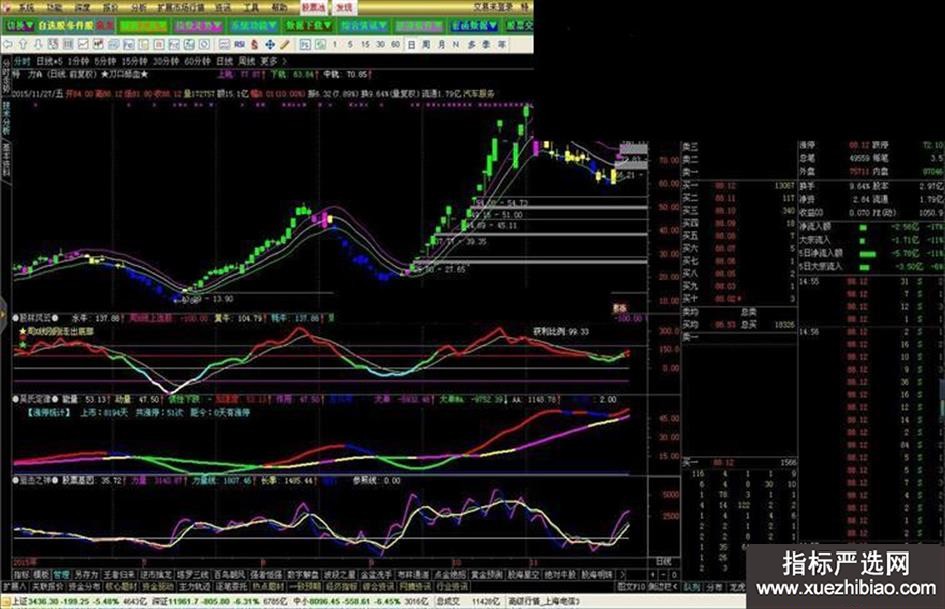
Task: Open the 关联报价 panel tab
Action: tap(47, 586)
